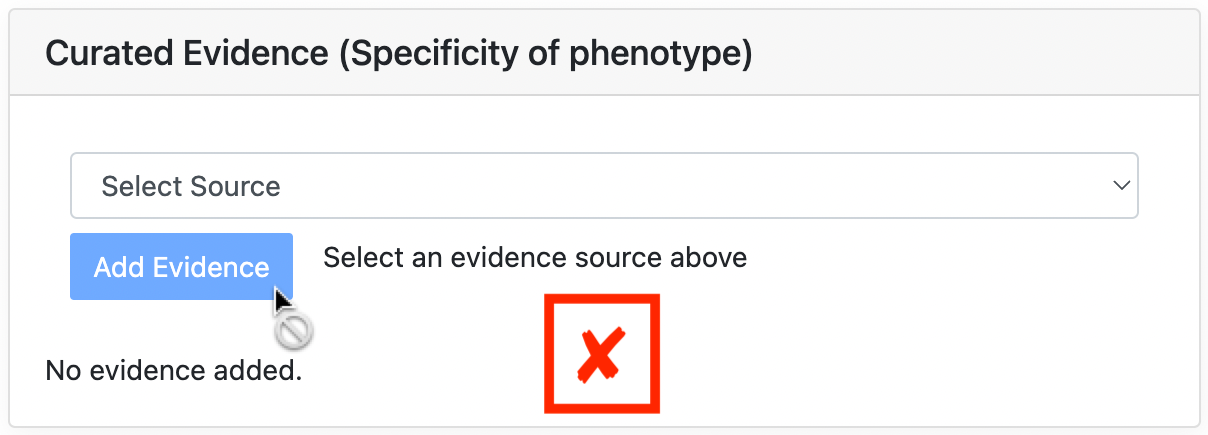Select the 'Select an evidence source above' hint

point(535,258)
